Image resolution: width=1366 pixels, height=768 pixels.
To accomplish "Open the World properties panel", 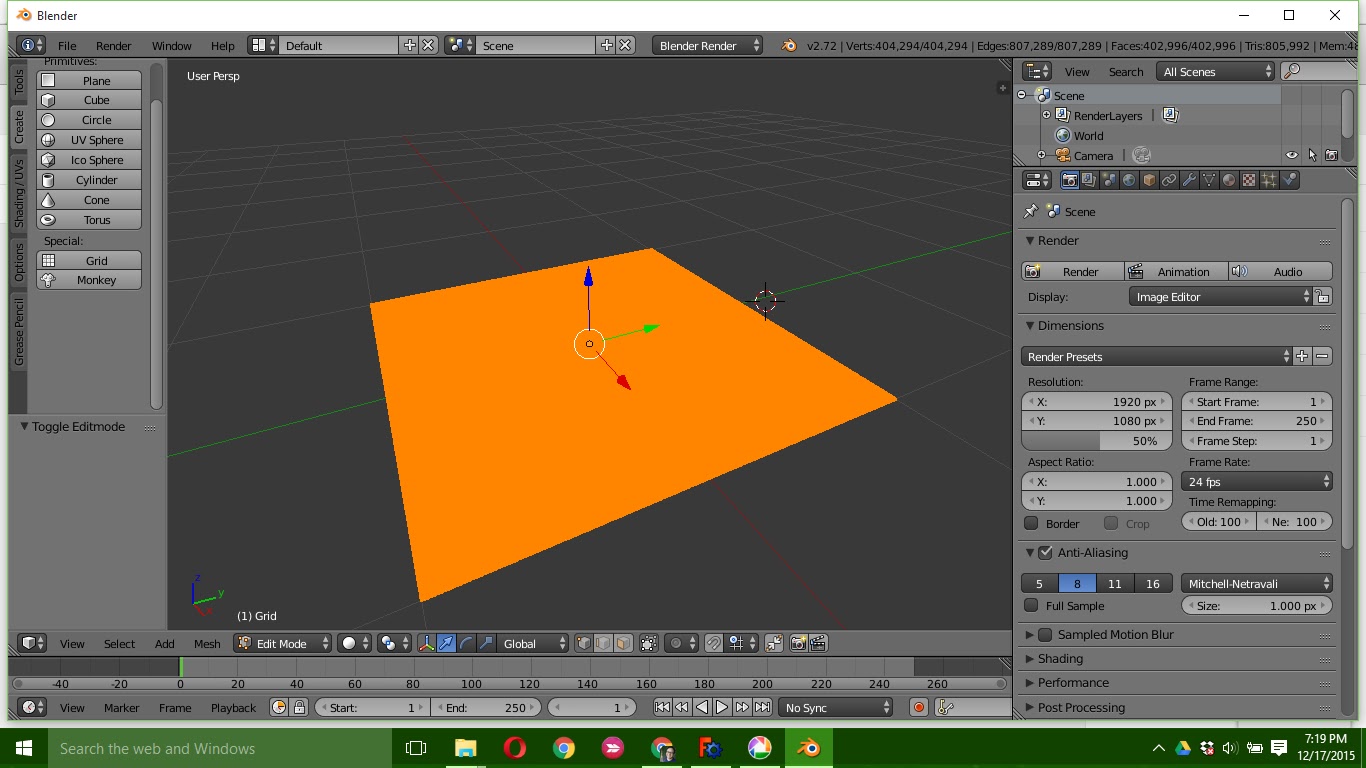I will pyautogui.click(x=1129, y=179).
